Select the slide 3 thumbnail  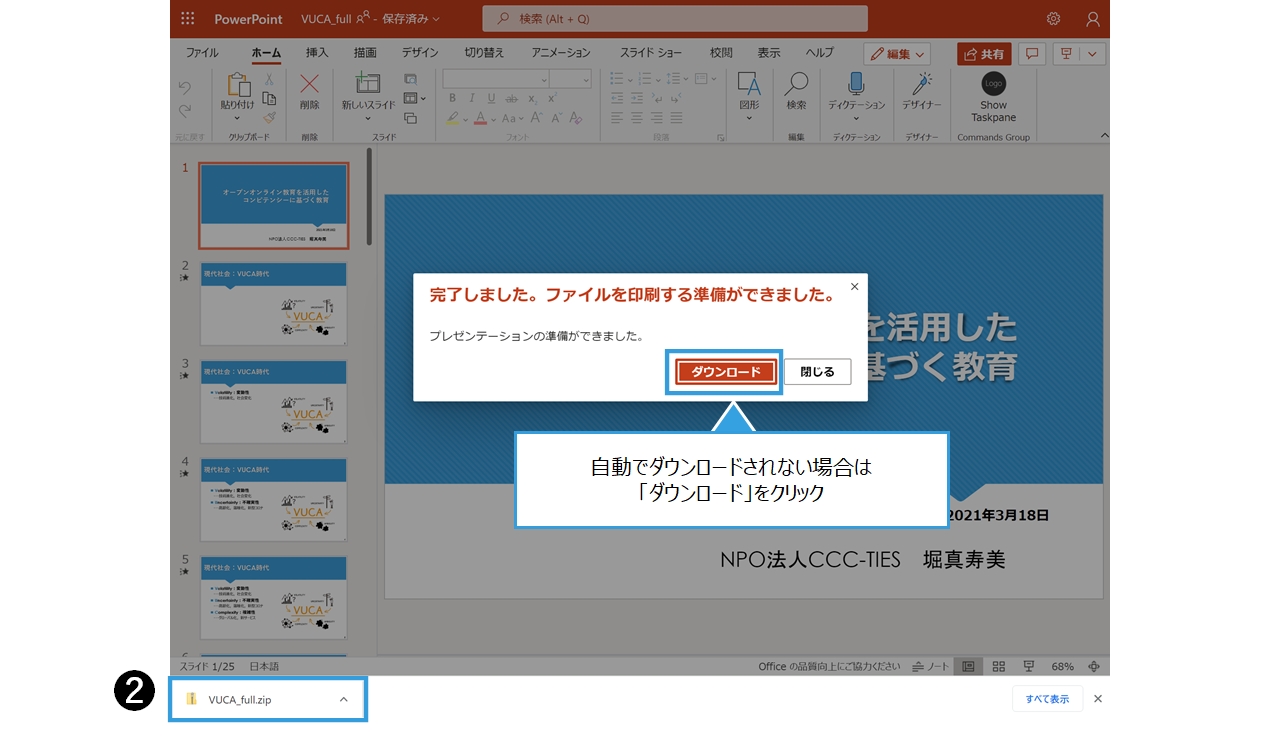pos(273,400)
